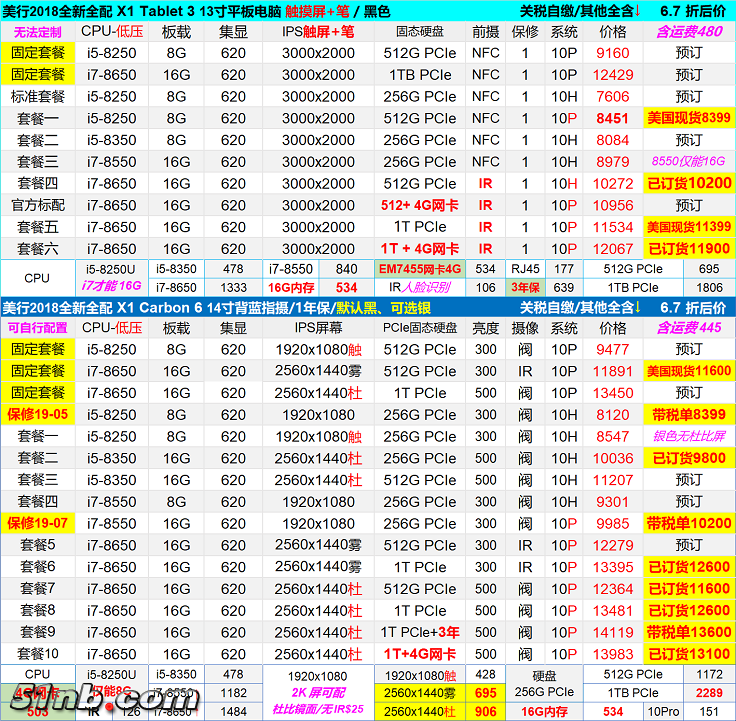Select the 美国现货11600 cell
Viewport: 736px width, 721px height.
tap(688, 371)
